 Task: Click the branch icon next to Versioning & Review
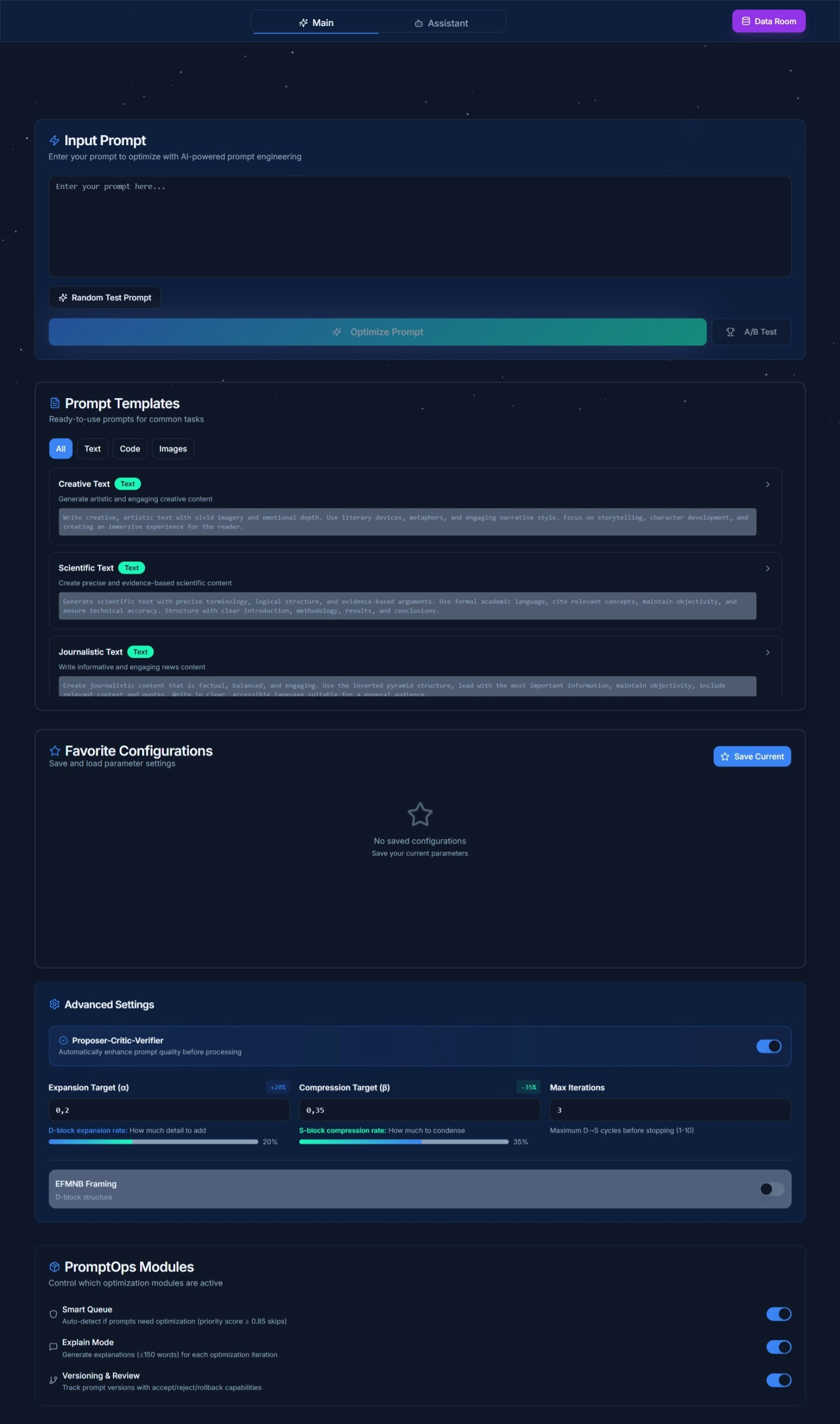tap(53, 1380)
